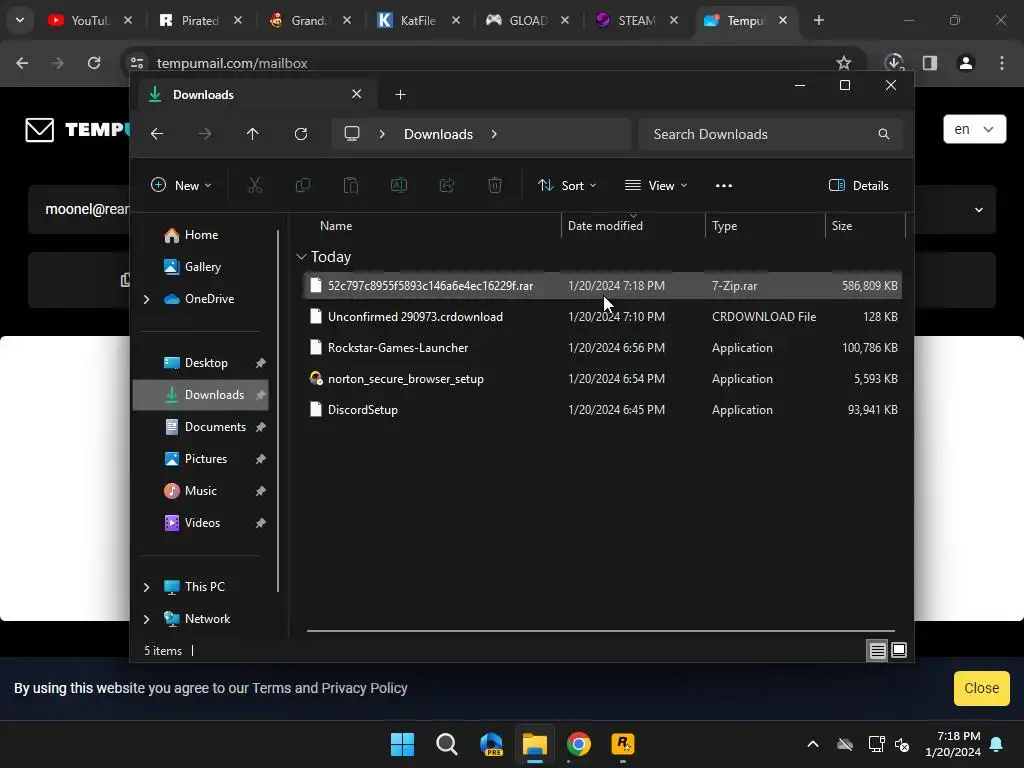Click the Rename icon in Explorer toolbar
1024x768 pixels.
point(398,185)
